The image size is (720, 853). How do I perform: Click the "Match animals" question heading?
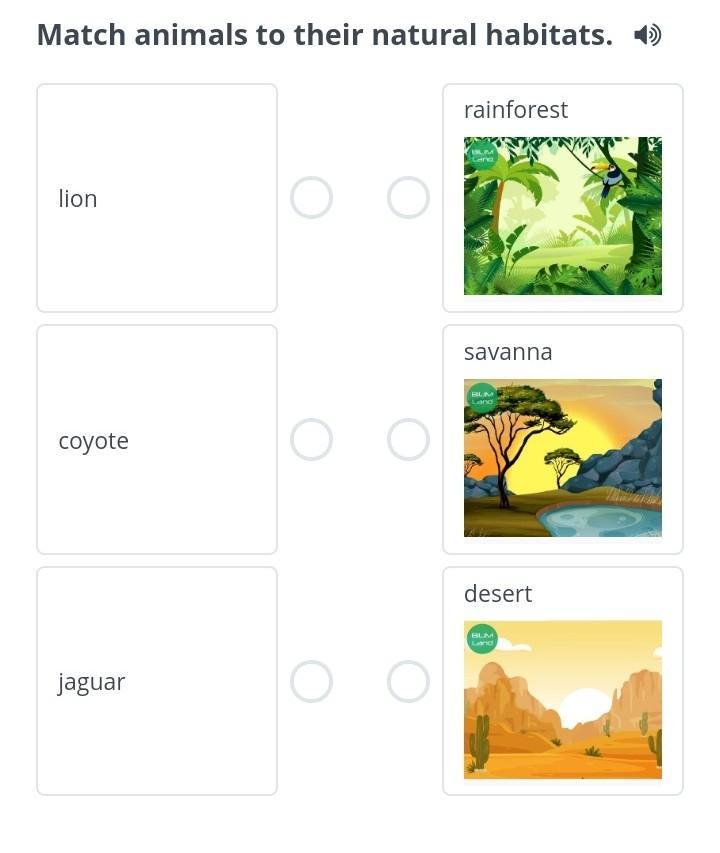tap(325, 36)
